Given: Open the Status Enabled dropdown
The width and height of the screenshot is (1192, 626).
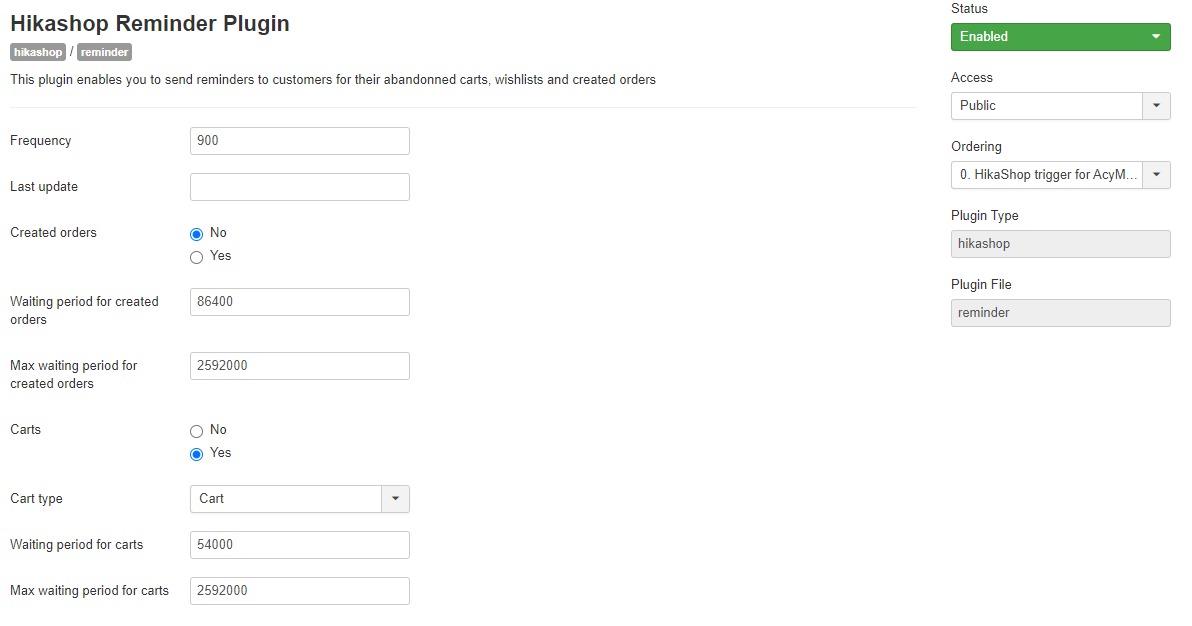Looking at the screenshot, I should 1060,37.
